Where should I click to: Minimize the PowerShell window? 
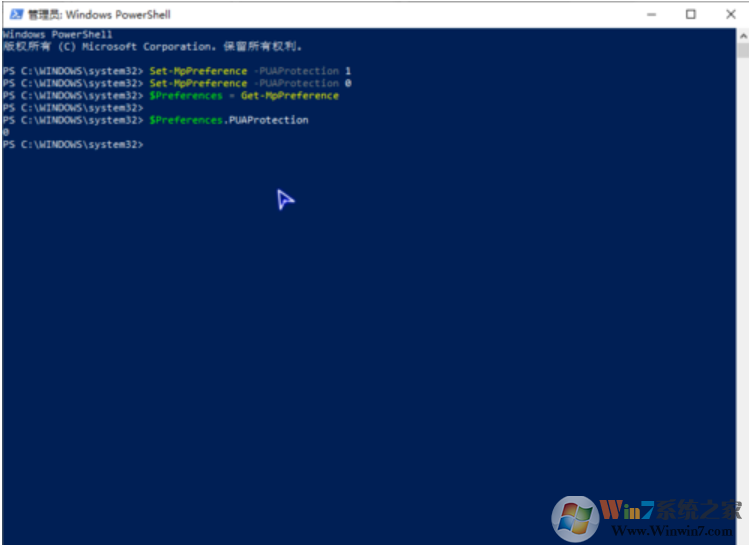click(651, 14)
